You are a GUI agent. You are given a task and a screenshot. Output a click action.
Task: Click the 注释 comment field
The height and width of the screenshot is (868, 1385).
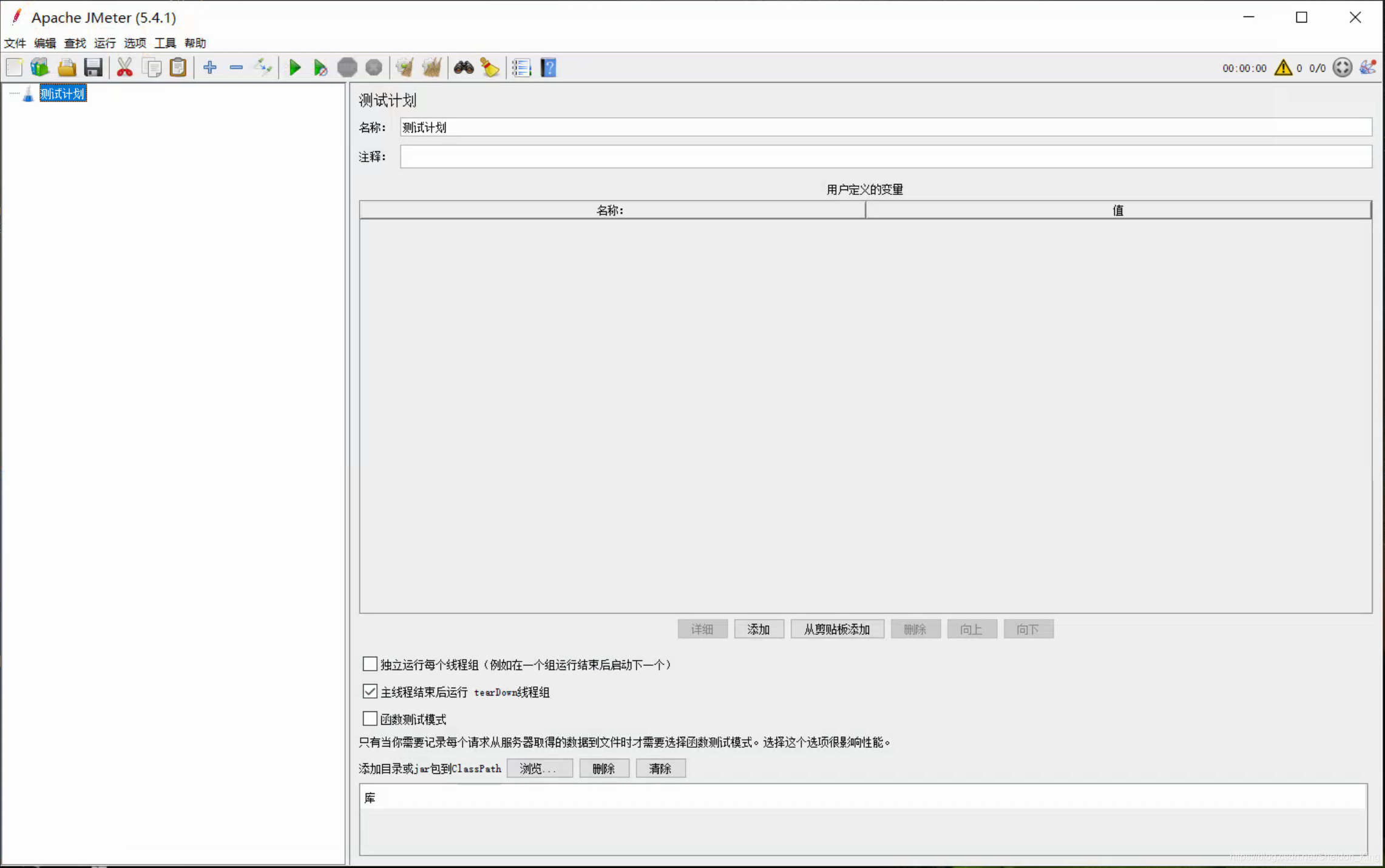click(x=886, y=157)
